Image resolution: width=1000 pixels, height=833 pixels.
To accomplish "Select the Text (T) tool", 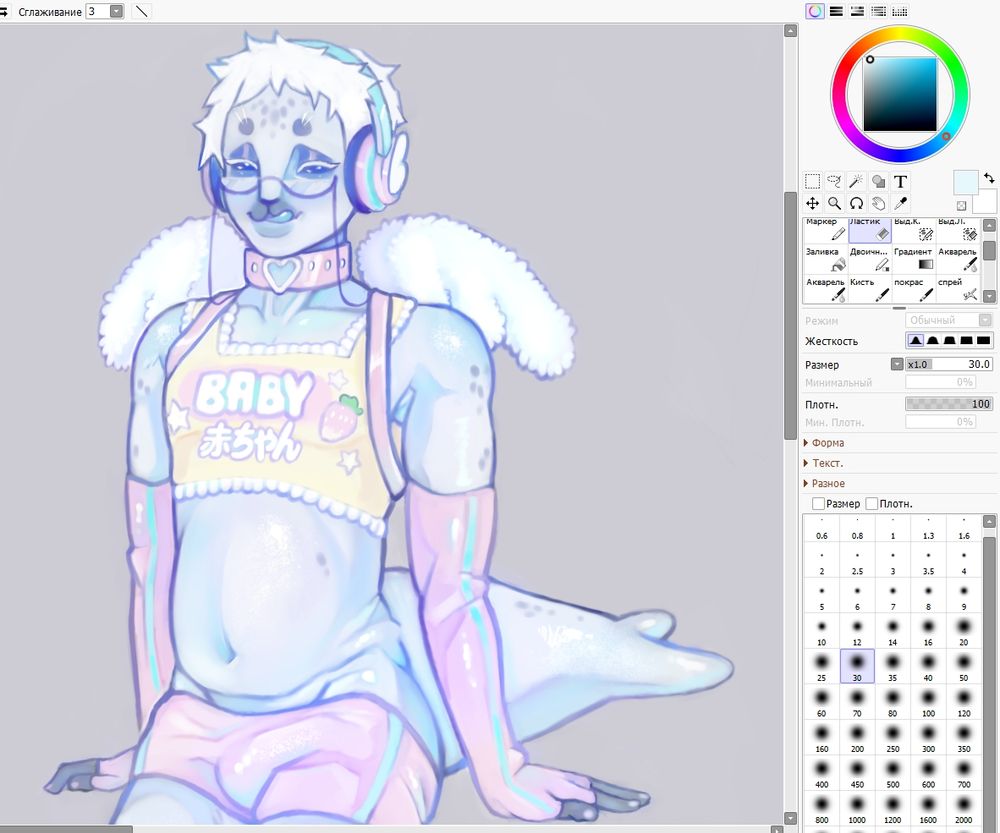I will (x=901, y=182).
